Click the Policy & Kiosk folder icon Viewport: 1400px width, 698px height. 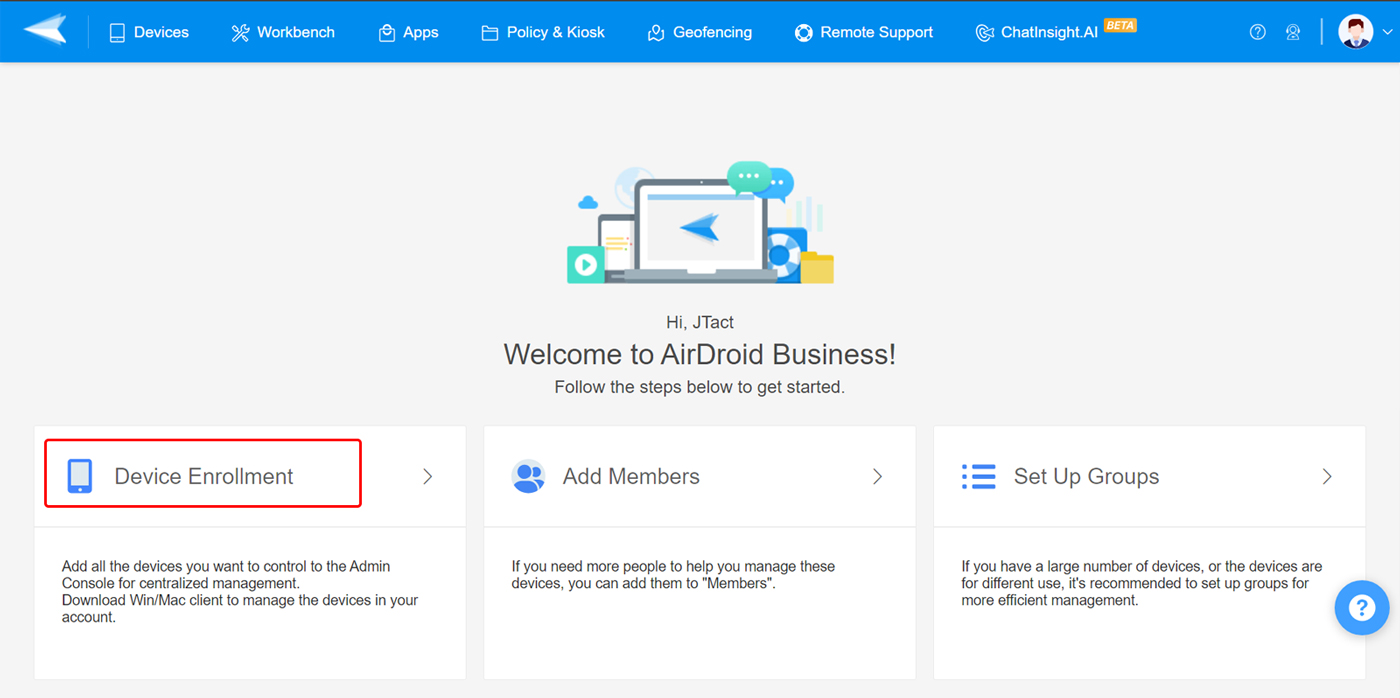490,33
